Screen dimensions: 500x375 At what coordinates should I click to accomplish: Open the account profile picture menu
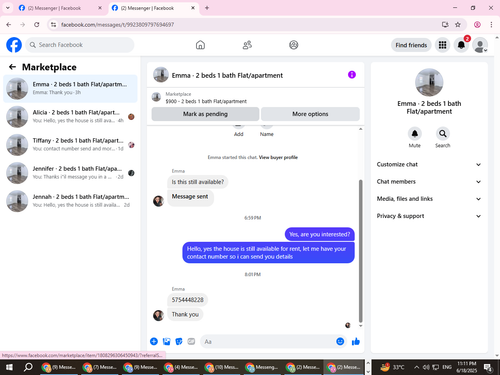(x=480, y=45)
